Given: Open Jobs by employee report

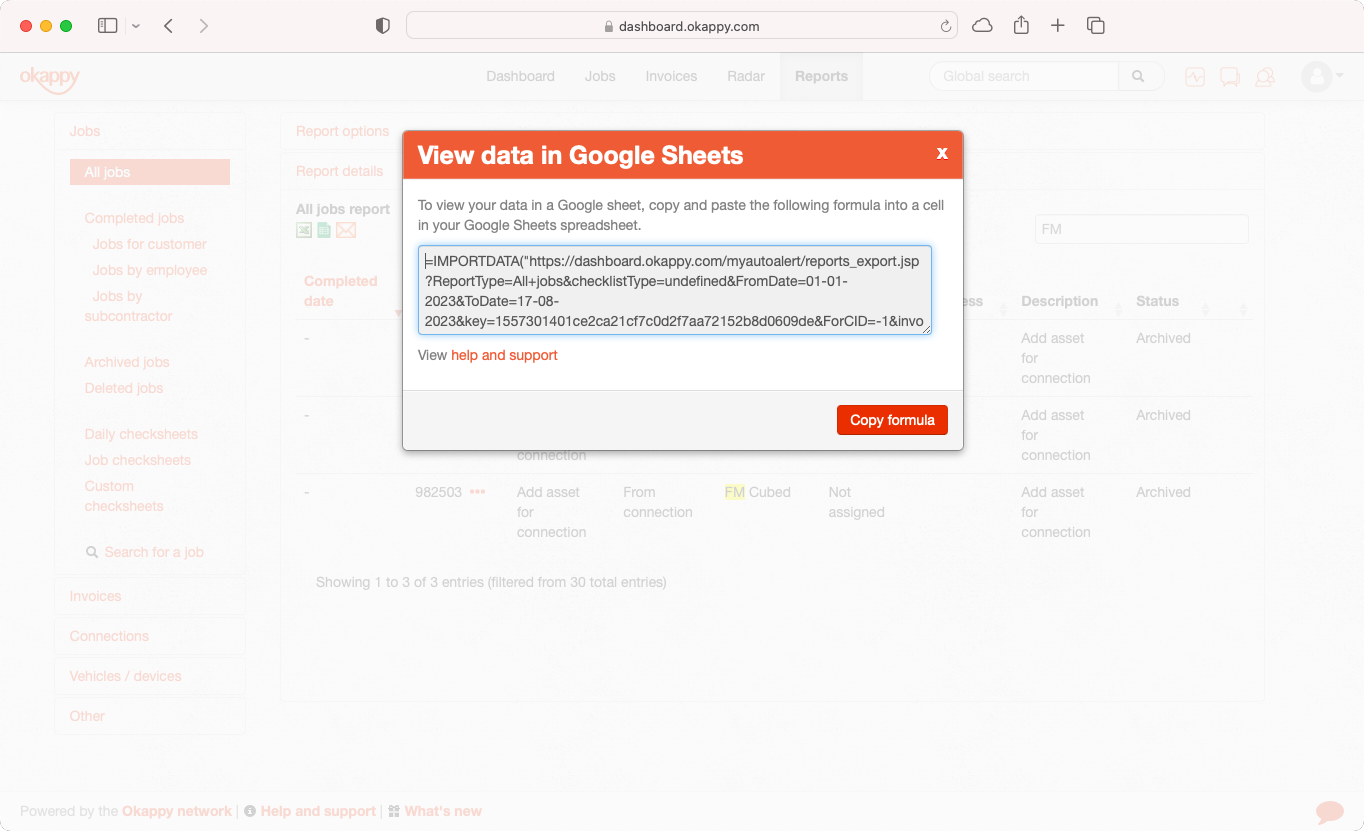Looking at the screenshot, I should tap(149, 270).
